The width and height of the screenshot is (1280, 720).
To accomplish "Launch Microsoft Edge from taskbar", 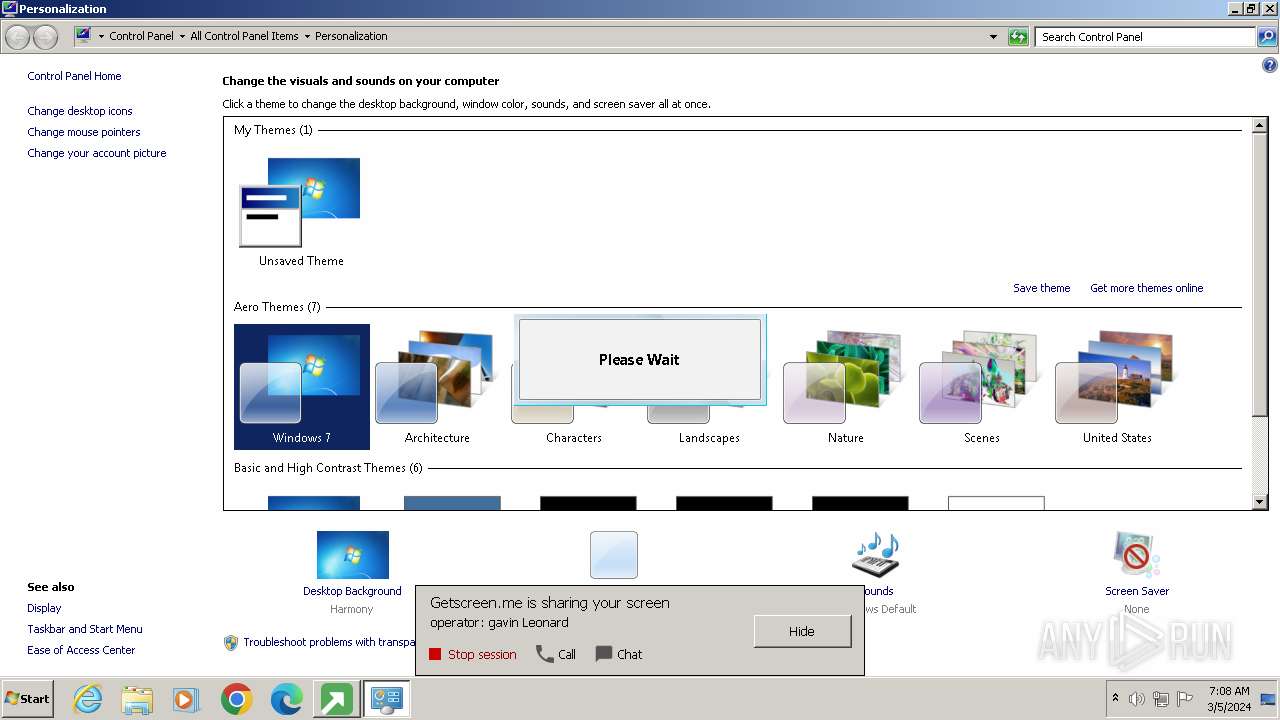I will 286,699.
